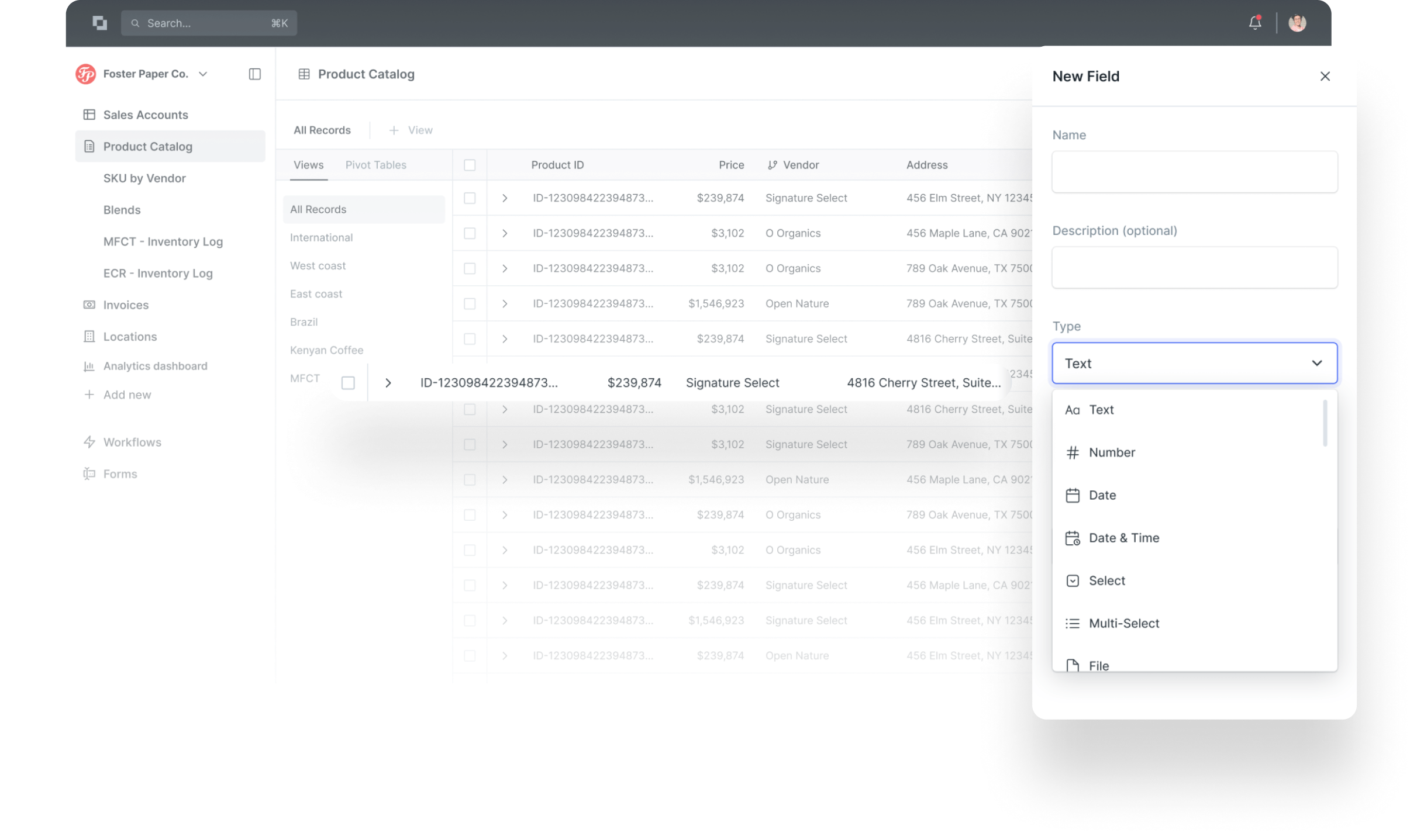Expand the highlighted floating row chevron

pos(388,383)
